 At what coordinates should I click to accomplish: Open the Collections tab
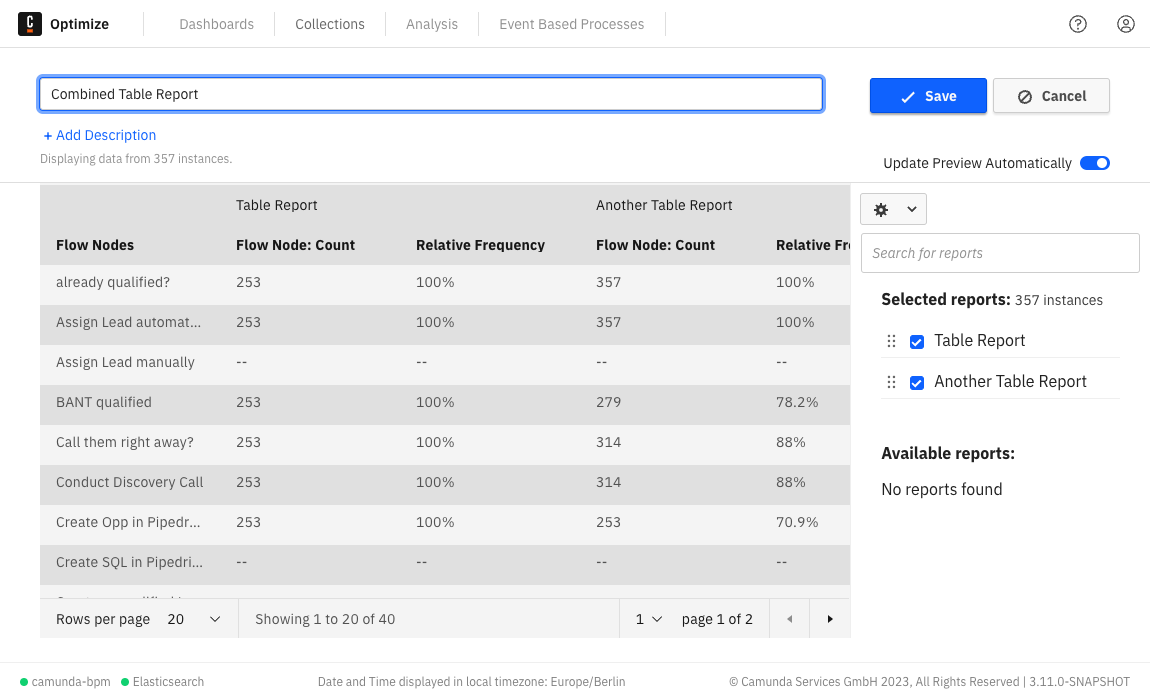330,24
